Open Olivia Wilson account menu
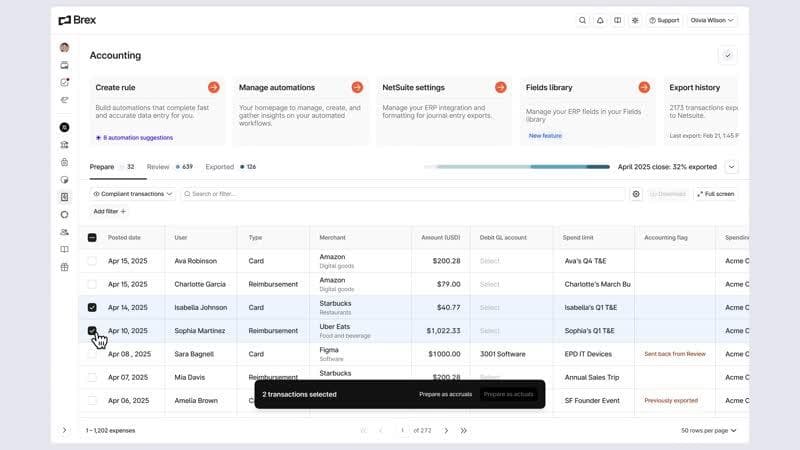The image size is (800, 450). 712,20
